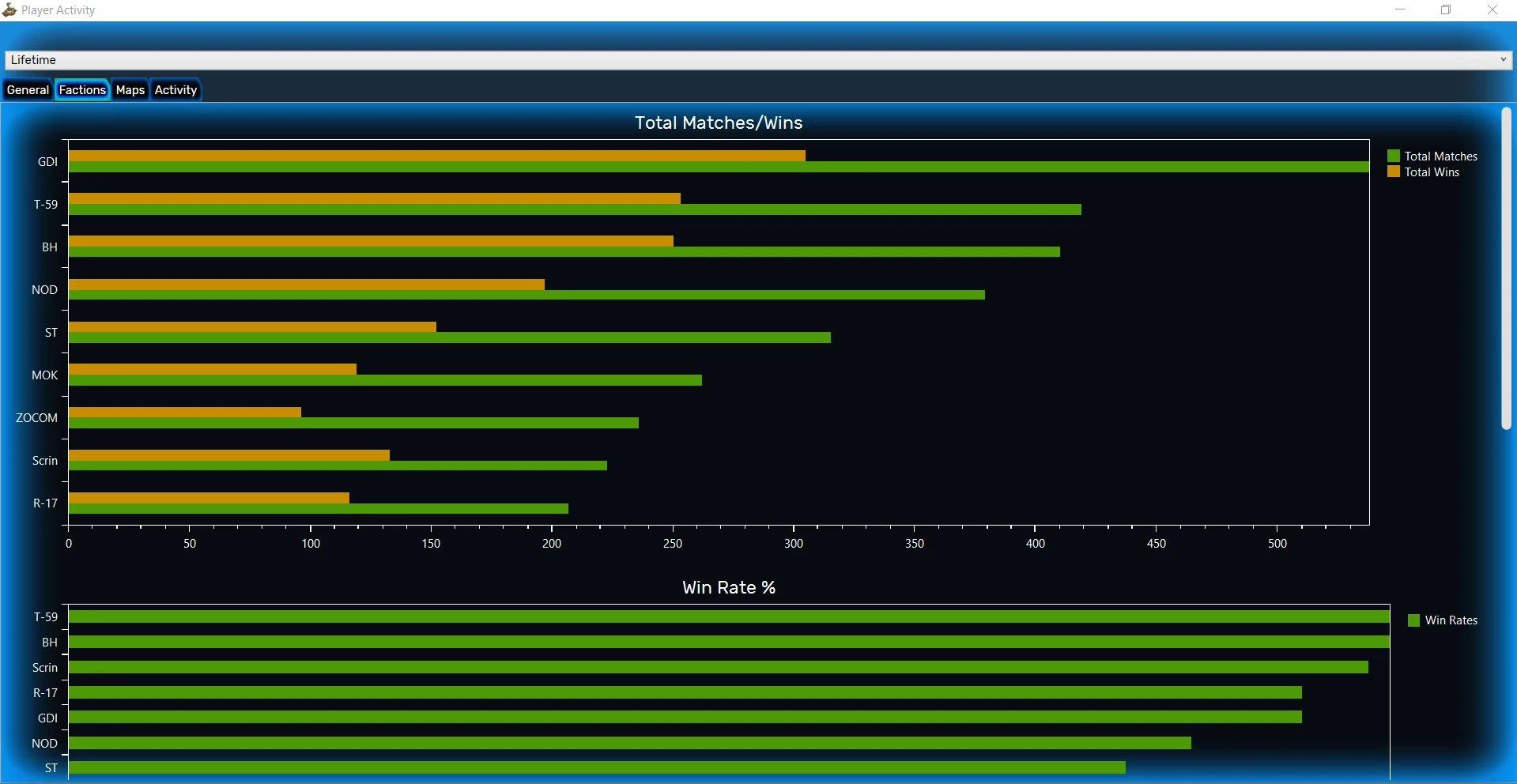Click the T-59 label in Win Rate chart
The height and width of the screenshot is (784, 1517).
45,617
